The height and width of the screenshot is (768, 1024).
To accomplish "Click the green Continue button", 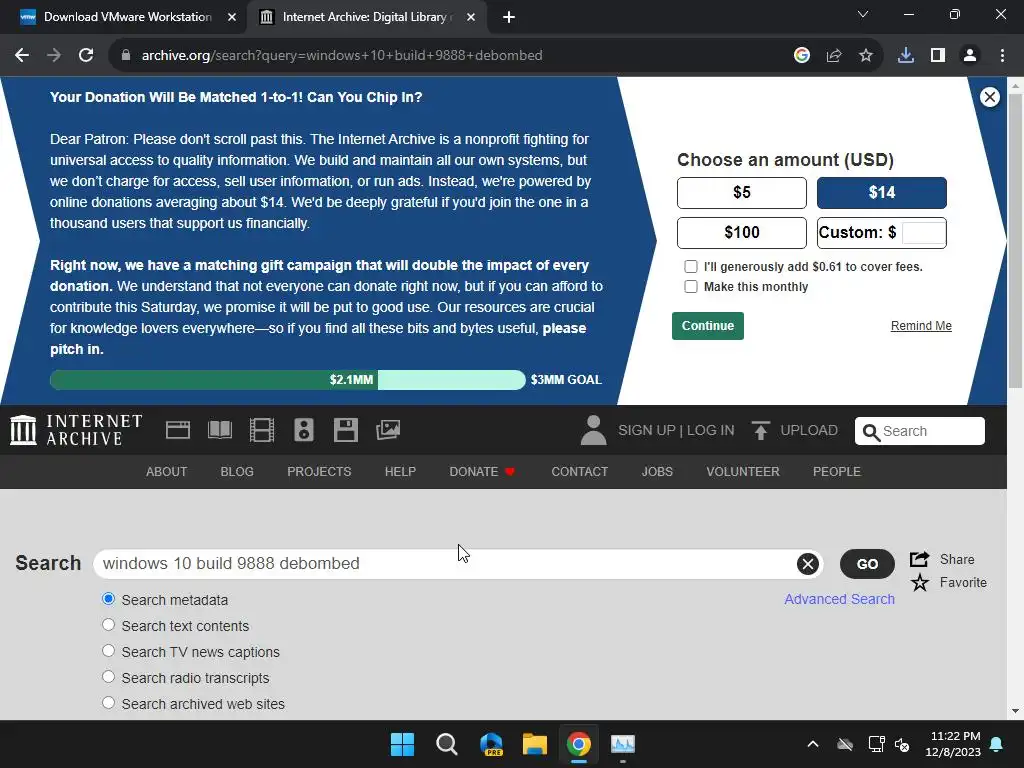I will click(x=707, y=326).
